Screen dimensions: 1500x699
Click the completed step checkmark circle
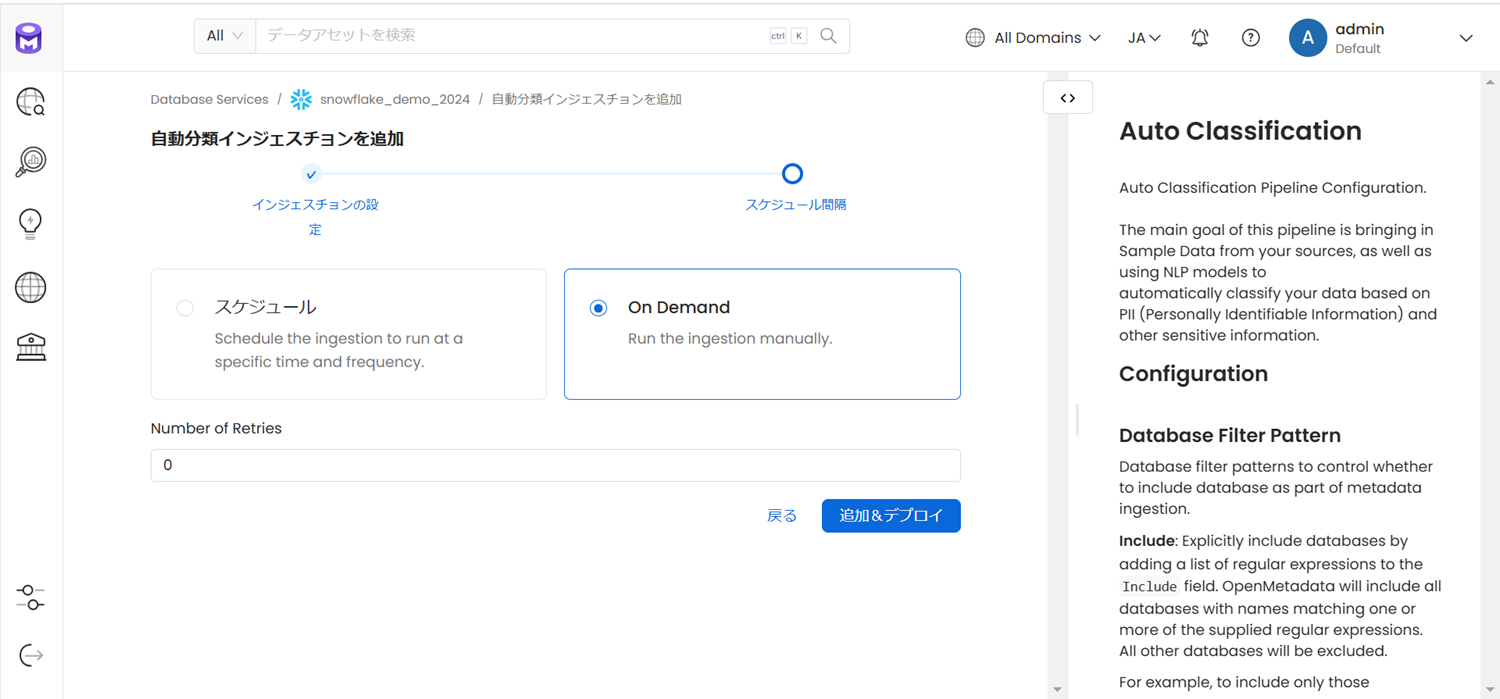(312, 174)
